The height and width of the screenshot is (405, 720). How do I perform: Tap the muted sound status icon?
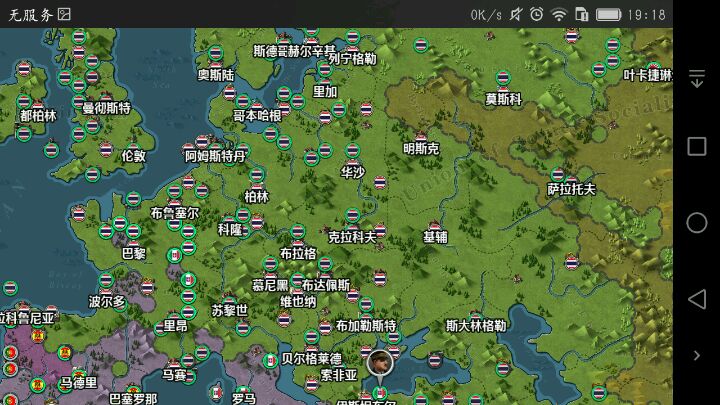click(516, 14)
